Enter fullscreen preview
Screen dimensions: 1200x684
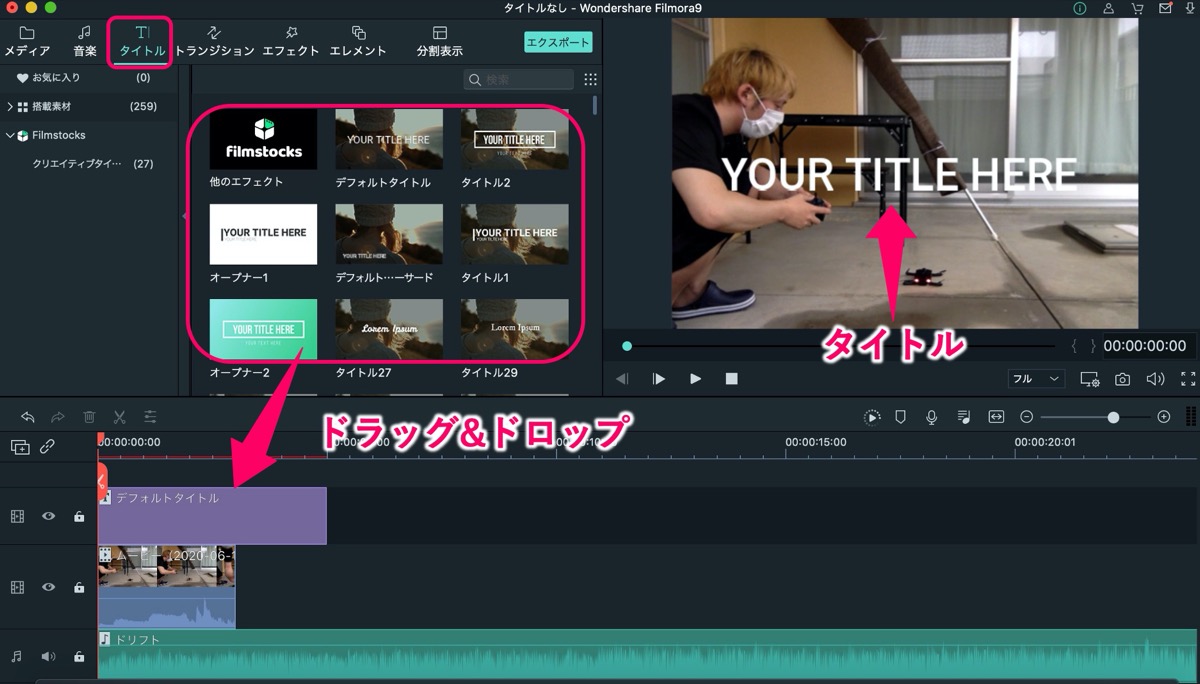click(1188, 379)
